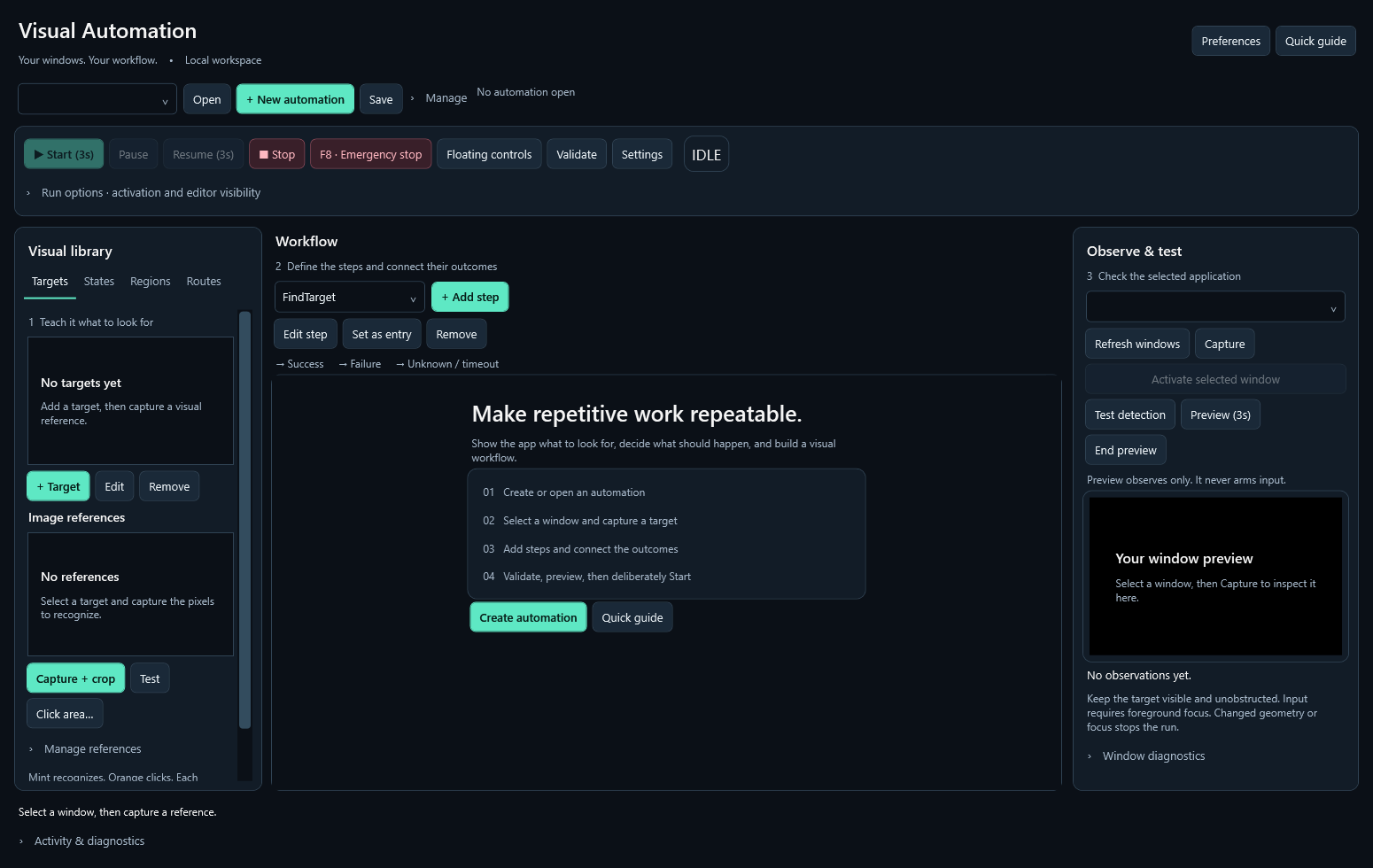Screen dimensions: 1373x868
Task: Test the image reference
Action: [x=150, y=678]
